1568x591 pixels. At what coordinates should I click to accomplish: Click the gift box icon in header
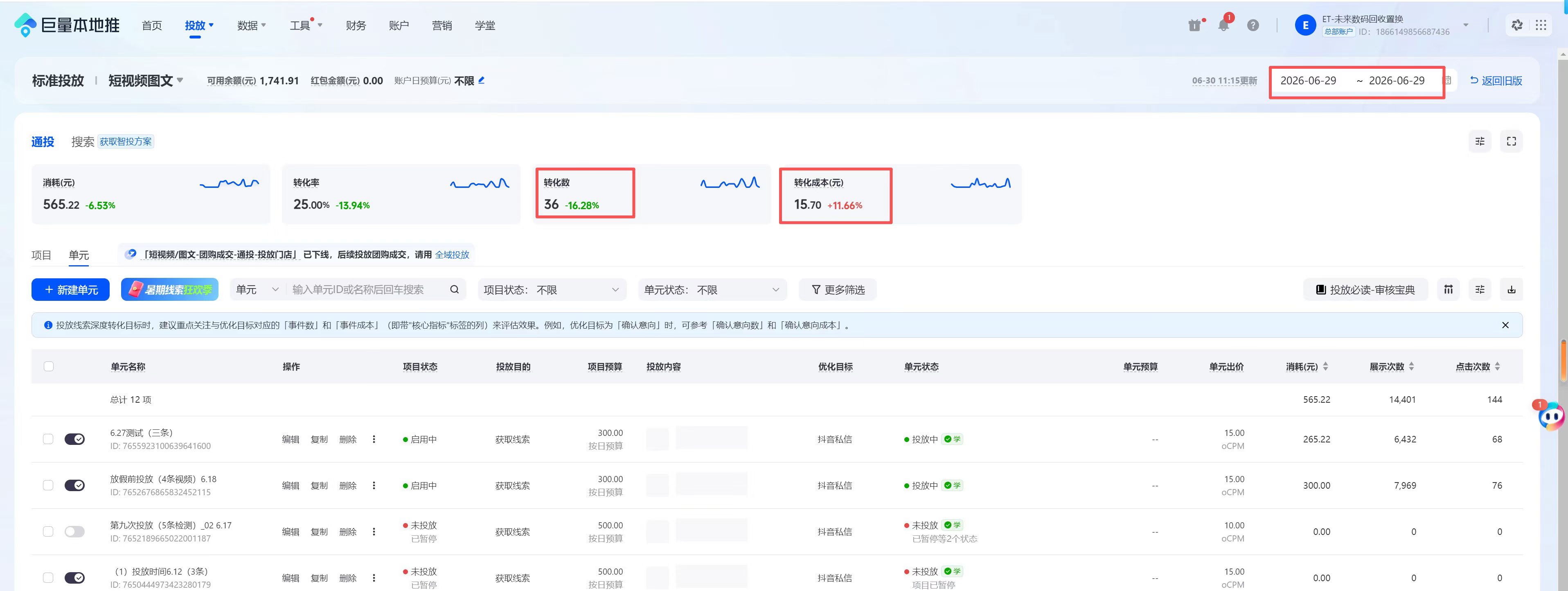click(1194, 25)
